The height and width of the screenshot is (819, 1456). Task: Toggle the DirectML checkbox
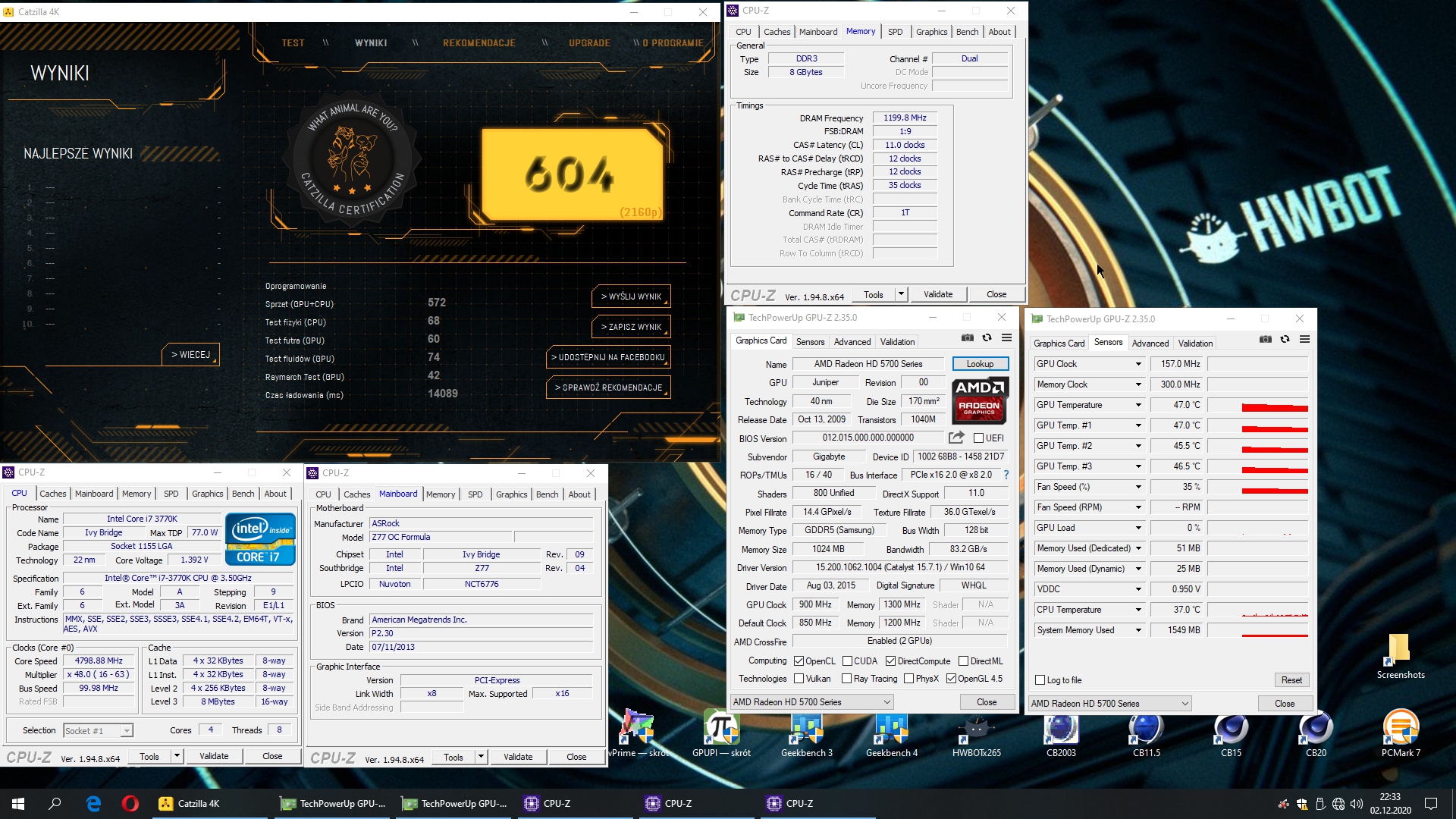(963, 661)
